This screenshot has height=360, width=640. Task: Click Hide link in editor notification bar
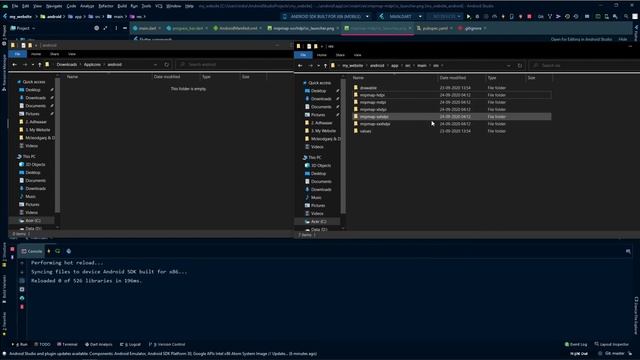click(x=622, y=39)
